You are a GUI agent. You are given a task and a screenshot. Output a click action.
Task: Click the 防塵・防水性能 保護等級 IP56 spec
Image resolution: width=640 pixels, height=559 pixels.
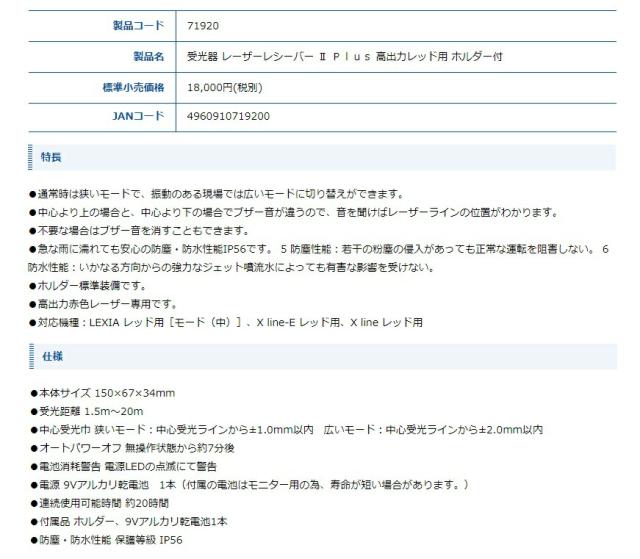tap(107, 540)
